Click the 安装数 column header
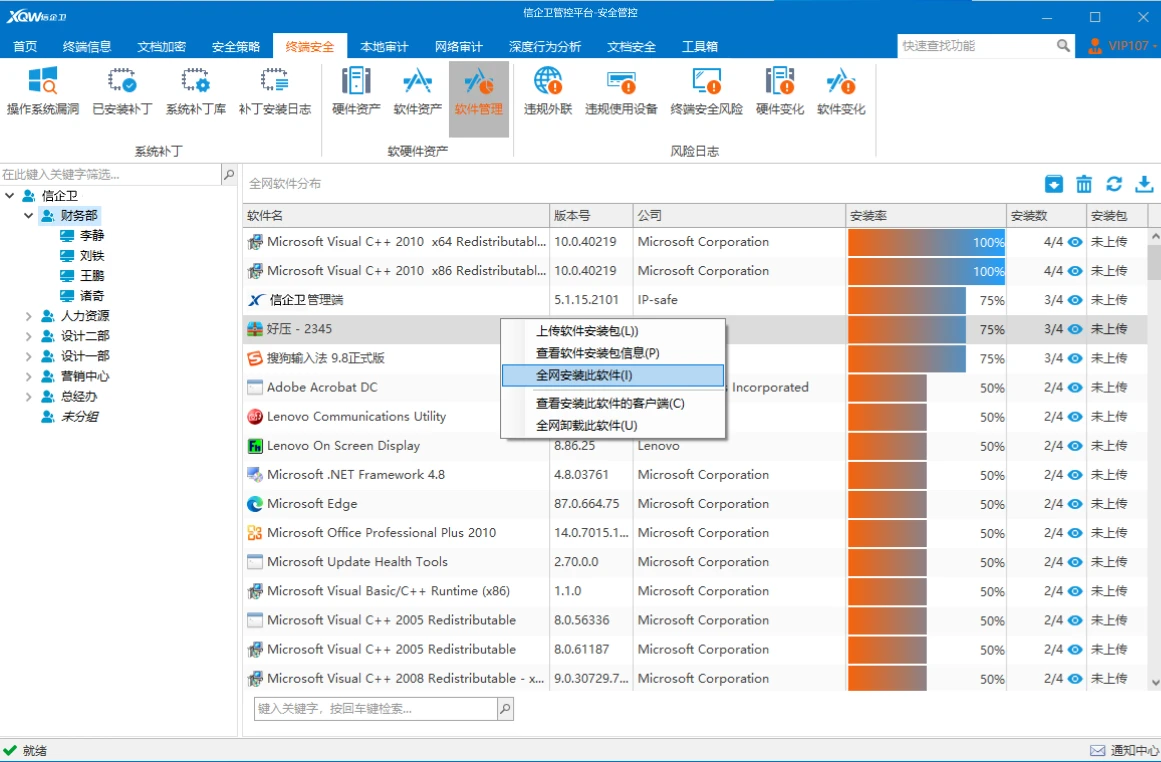The image size is (1161, 762). coord(1045,215)
